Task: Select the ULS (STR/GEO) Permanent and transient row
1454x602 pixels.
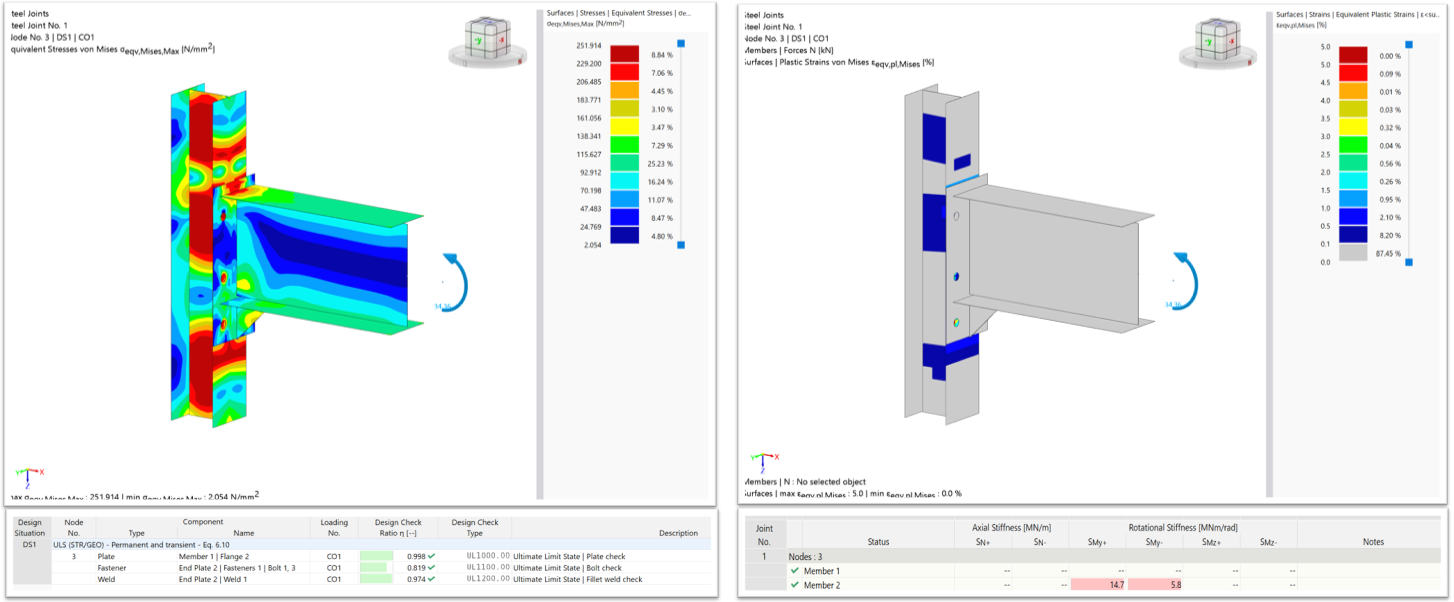Action: [381, 545]
